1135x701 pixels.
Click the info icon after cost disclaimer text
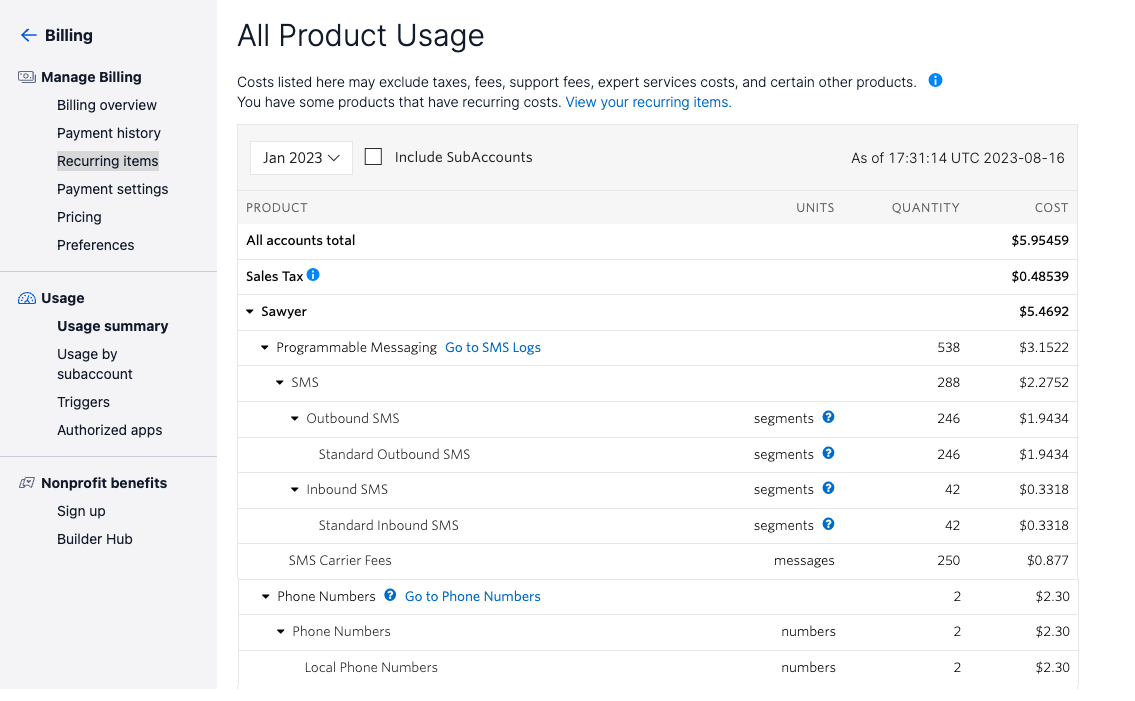coord(935,81)
